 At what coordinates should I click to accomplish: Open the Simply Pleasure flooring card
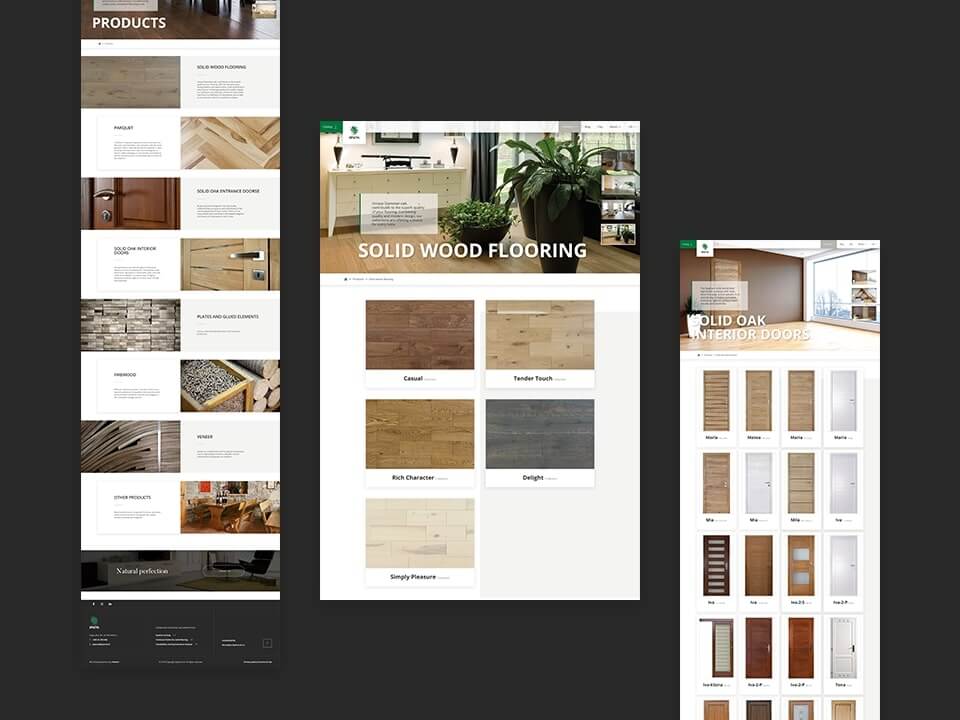(420, 542)
